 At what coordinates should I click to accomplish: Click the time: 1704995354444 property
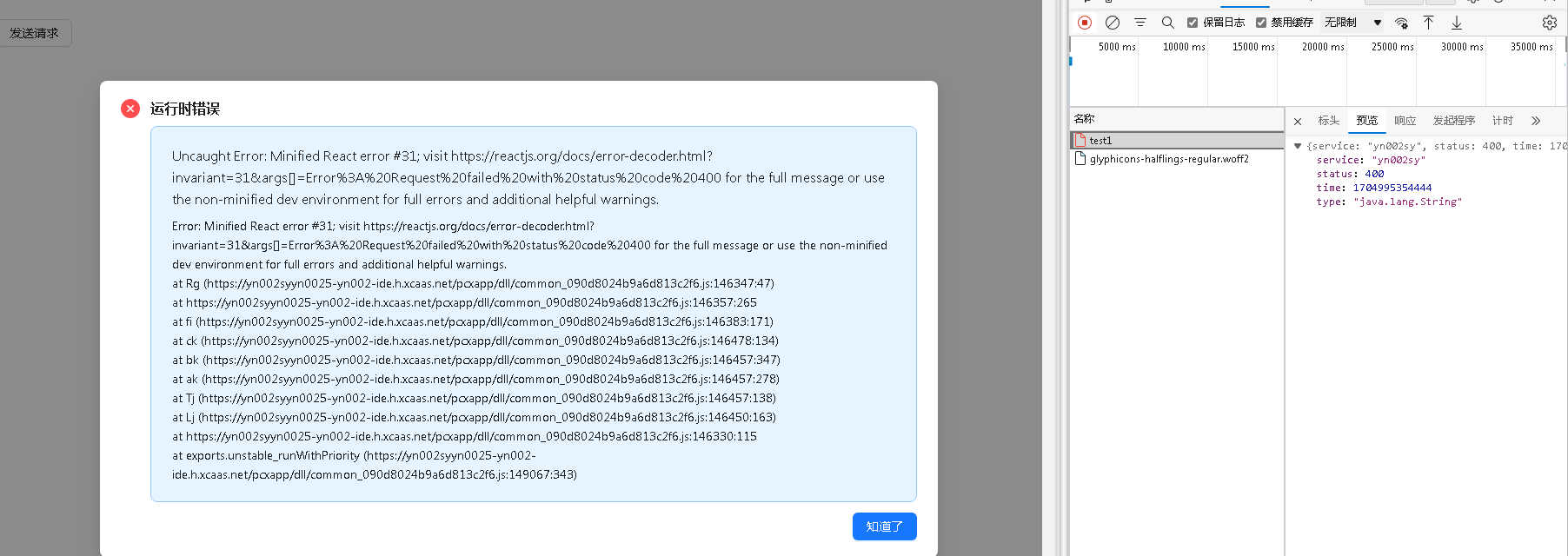click(1373, 188)
